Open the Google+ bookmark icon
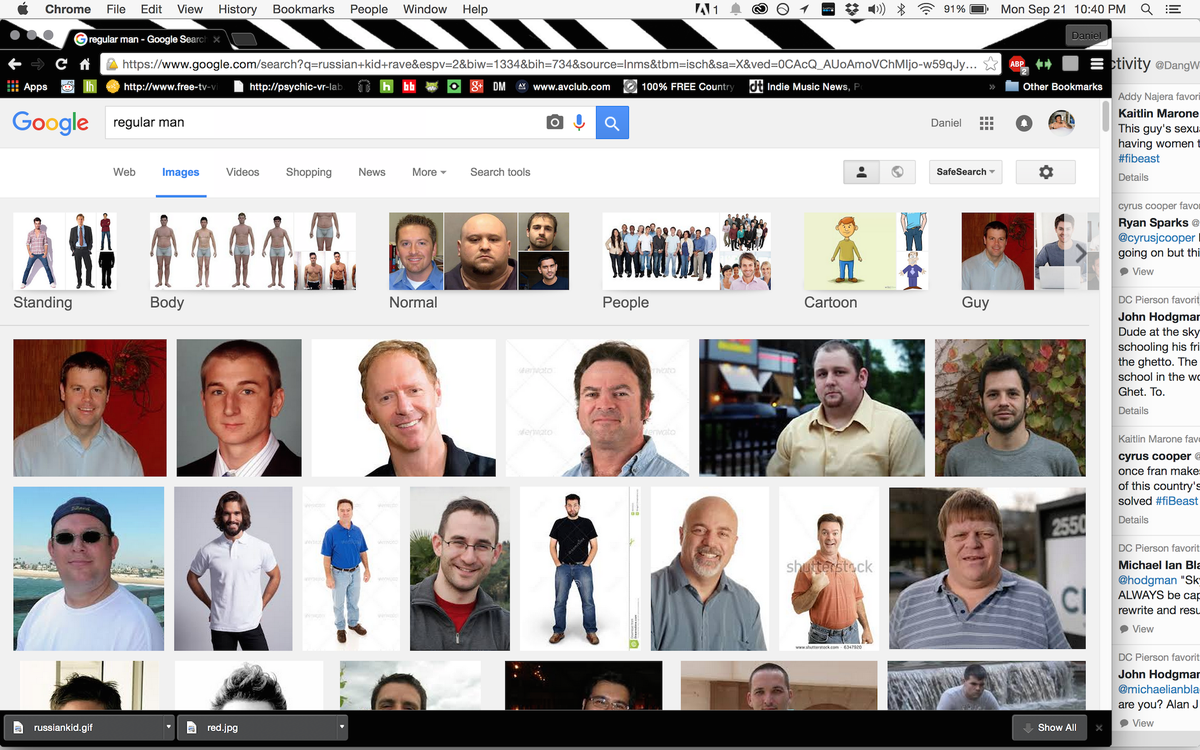This screenshot has height=750, width=1200. (477, 87)
